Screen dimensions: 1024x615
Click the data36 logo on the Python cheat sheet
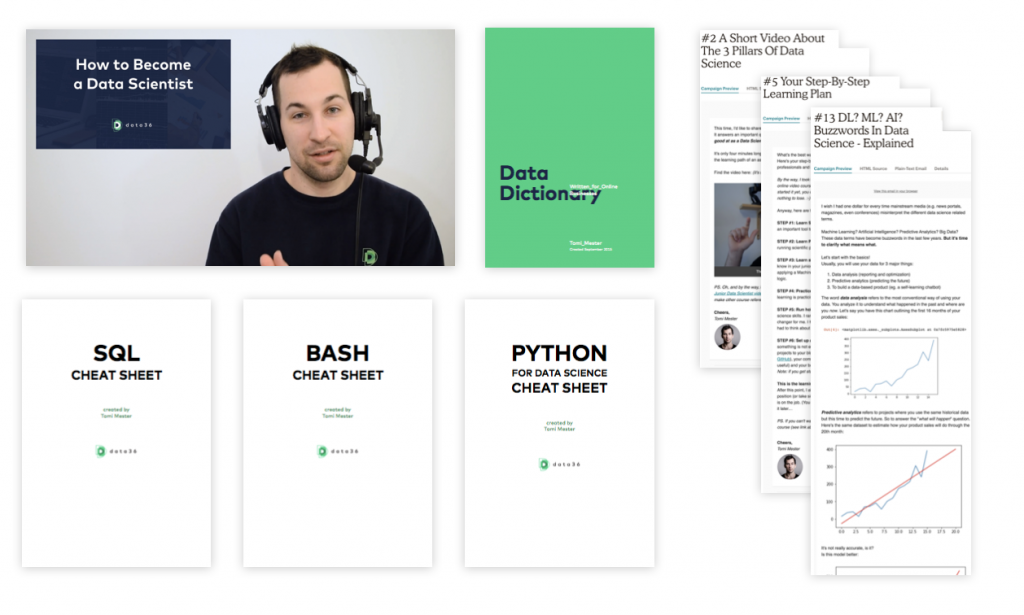(560, 464)
